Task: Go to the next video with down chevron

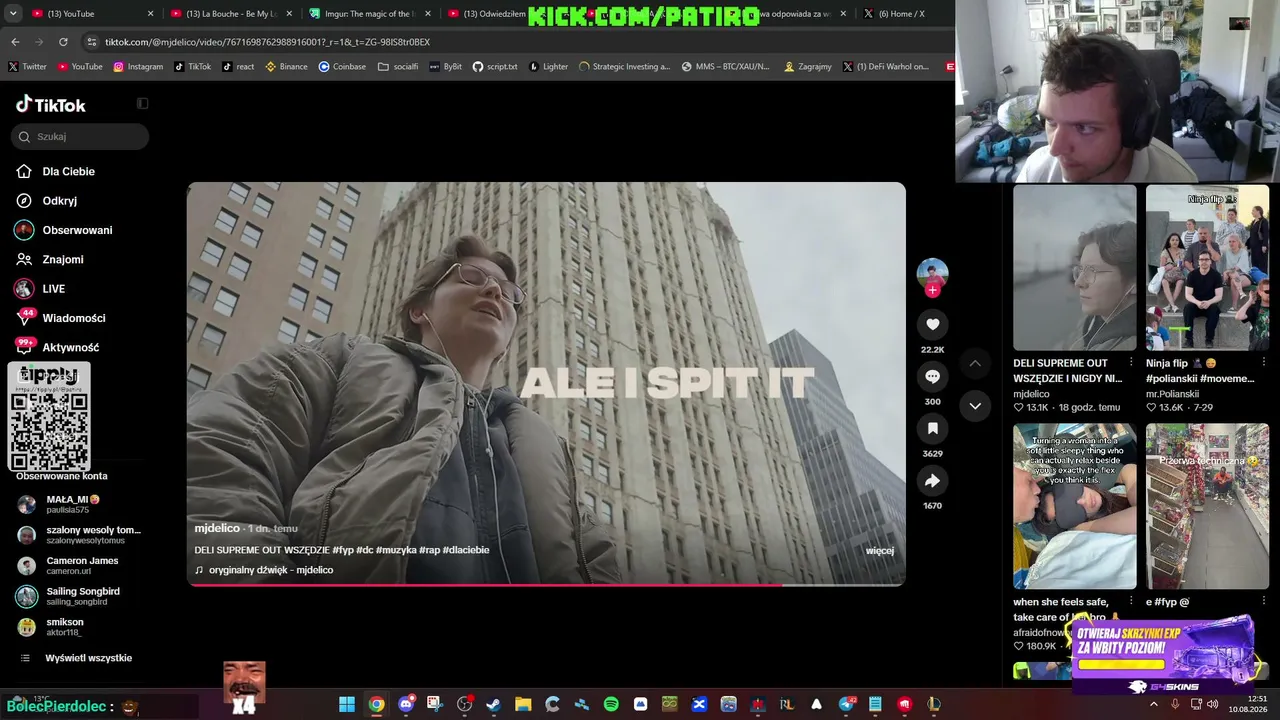Action: click(975, 406)
